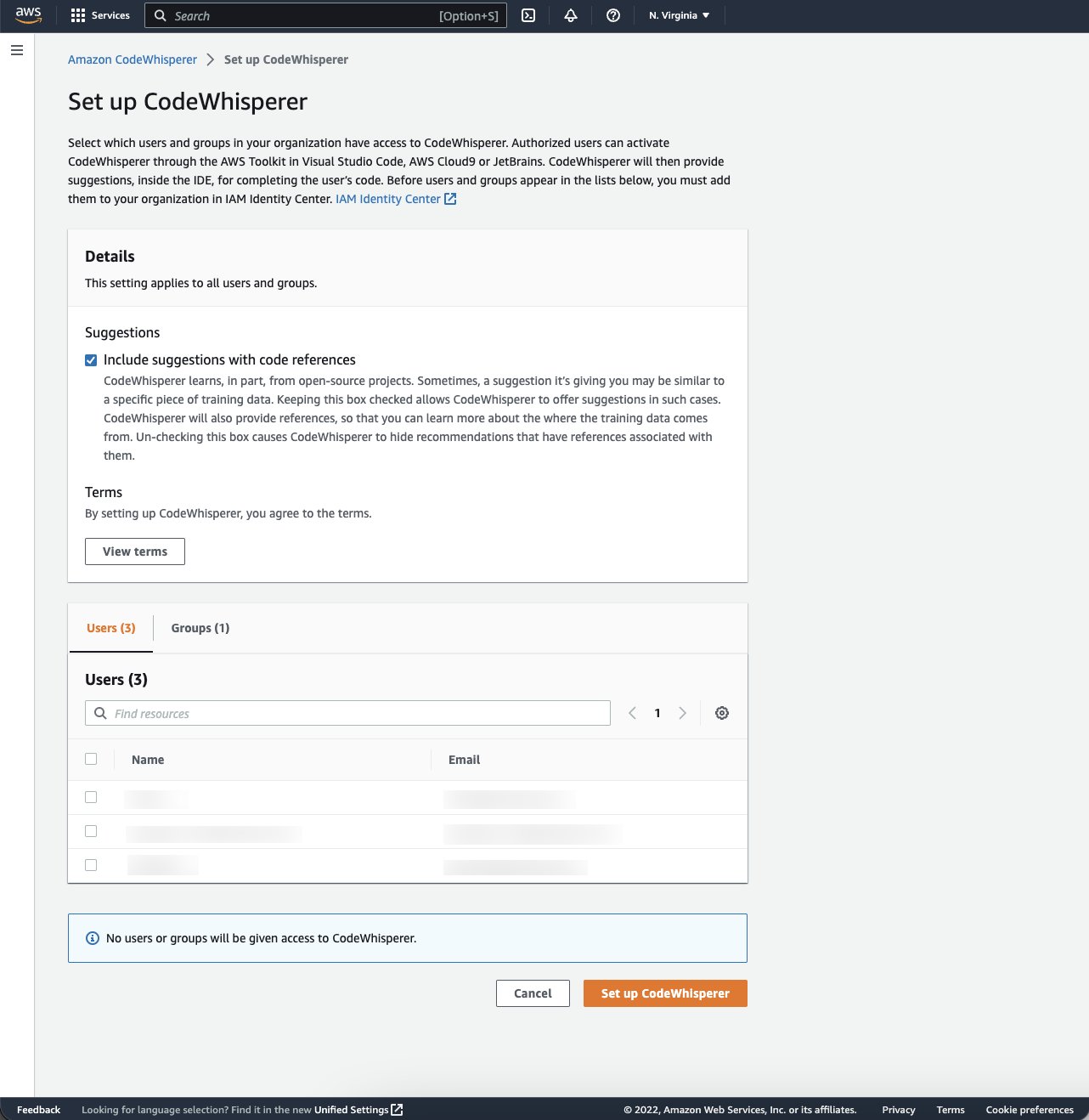Image resolution: width=1089 pixels, height=1120 pixels.
Task: Click the external link icon beside Unified Settings
Action: (397, 1110)
